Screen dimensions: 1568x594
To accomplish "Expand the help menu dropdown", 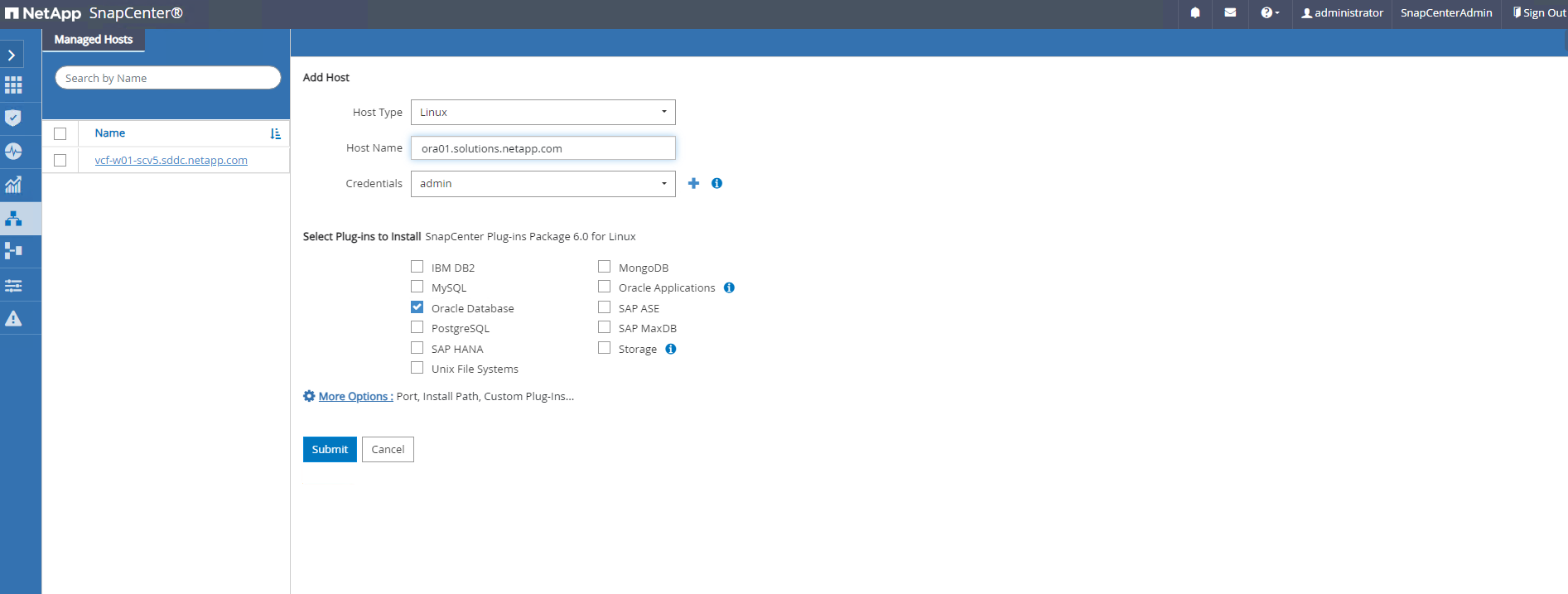I will pyautogui.click(x=1269, y=12).
